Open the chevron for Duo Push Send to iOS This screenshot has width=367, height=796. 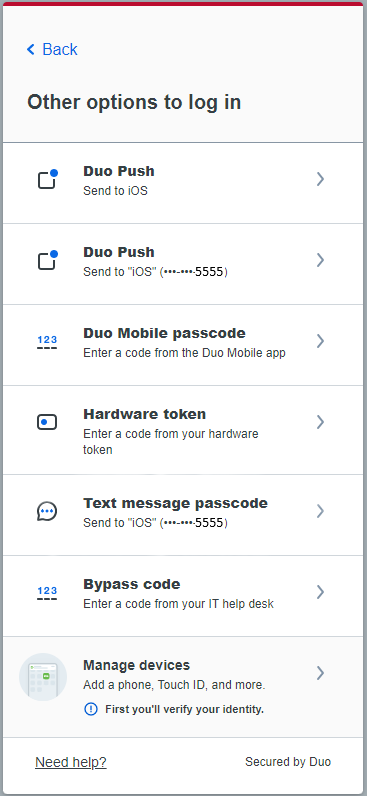[x=320, y=179]
